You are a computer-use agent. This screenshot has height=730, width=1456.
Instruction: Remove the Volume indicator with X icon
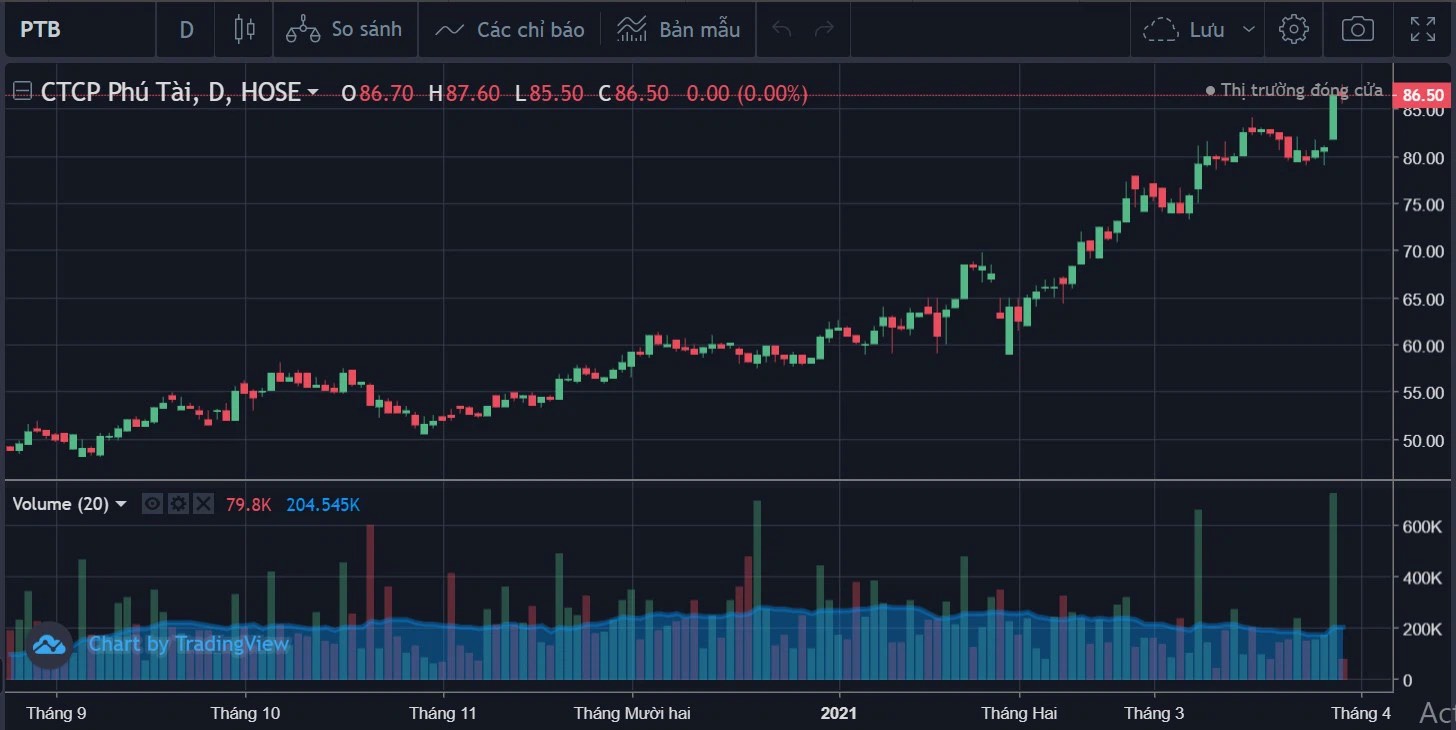203,504
